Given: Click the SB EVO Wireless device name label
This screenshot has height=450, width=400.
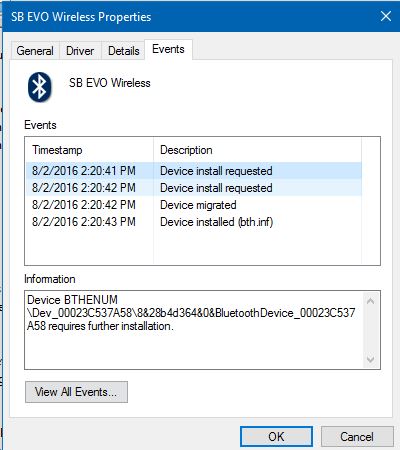Looking at the screenshot, I should coord(110,83).
